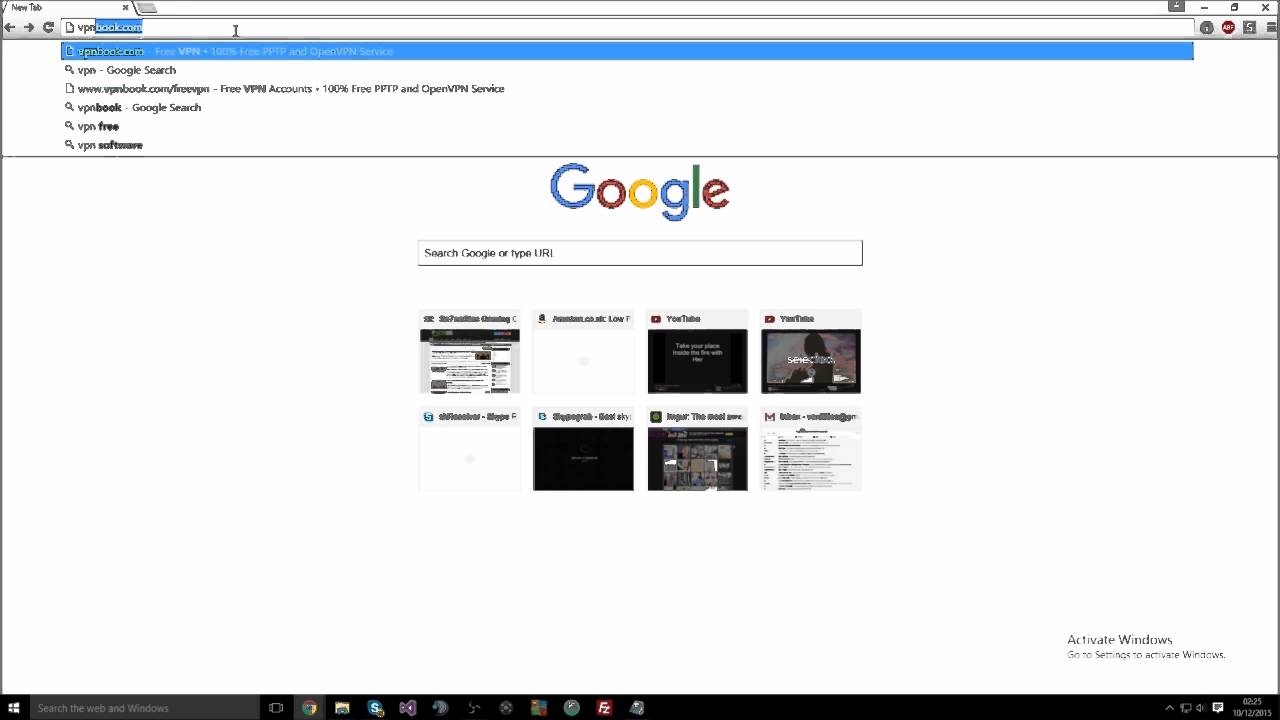Choose the 'vpn software' suggestion
The height and width of the screenshot is (720, 1280).
click(627, 145)
